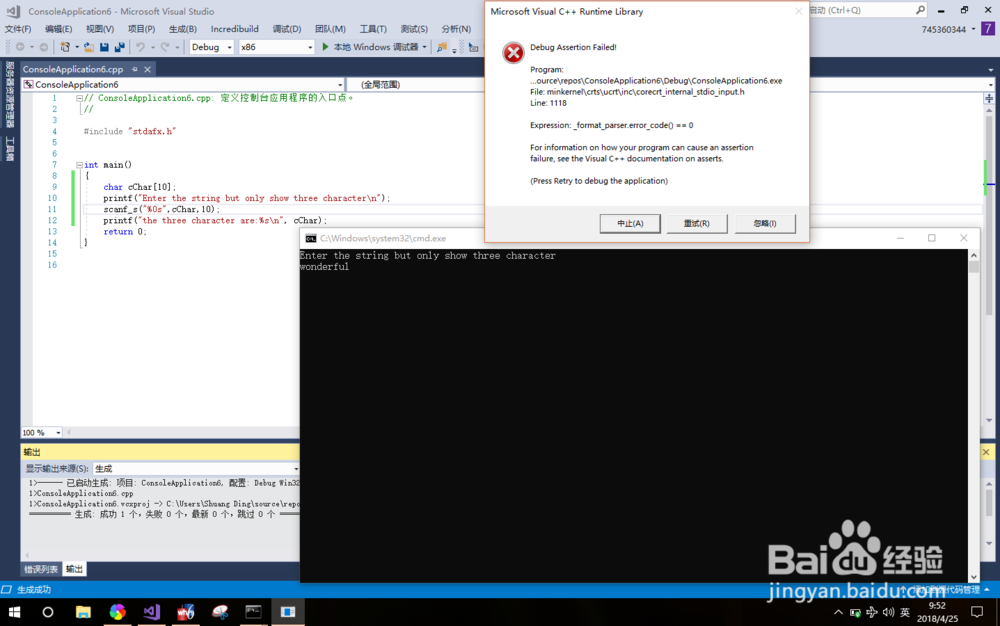The height and width of the screenshot is (626, 1000).
Task: Expand the toolbar overflow options arrow
Action: point(454,49)
